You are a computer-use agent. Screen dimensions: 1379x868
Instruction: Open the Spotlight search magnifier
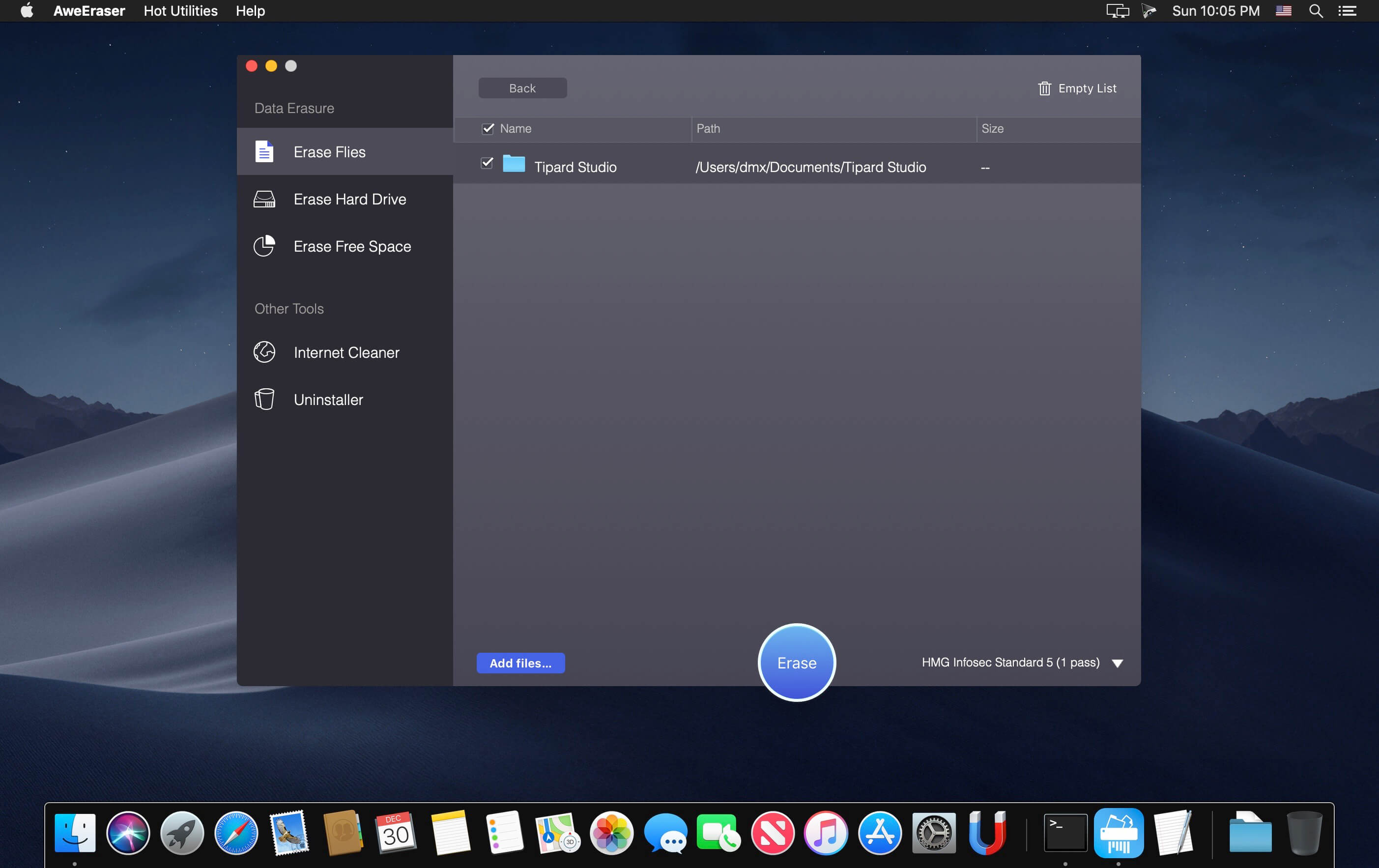(x=1316, y=11)
